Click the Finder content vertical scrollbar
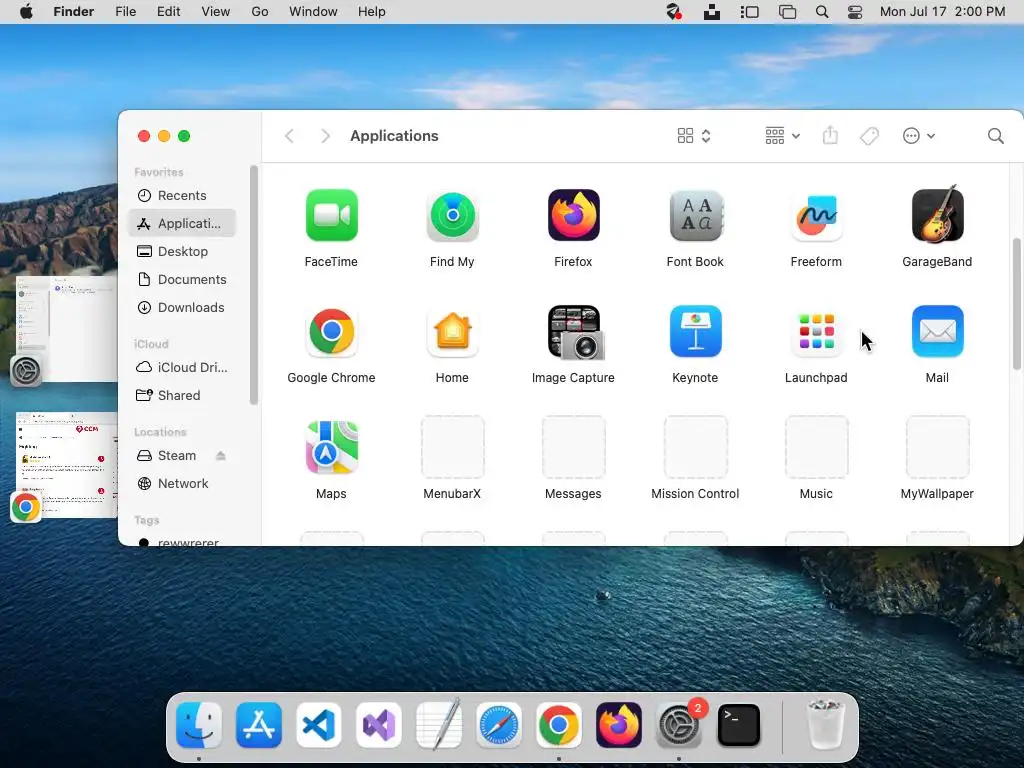The height and width of the screenshot is (768, 1024). tap(1016, 304)
